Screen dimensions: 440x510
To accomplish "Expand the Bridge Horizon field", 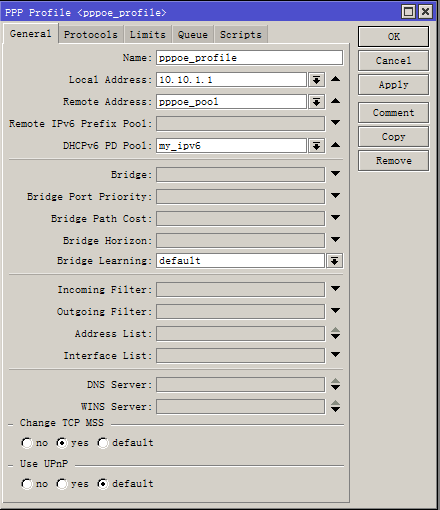I will [336, 240].
